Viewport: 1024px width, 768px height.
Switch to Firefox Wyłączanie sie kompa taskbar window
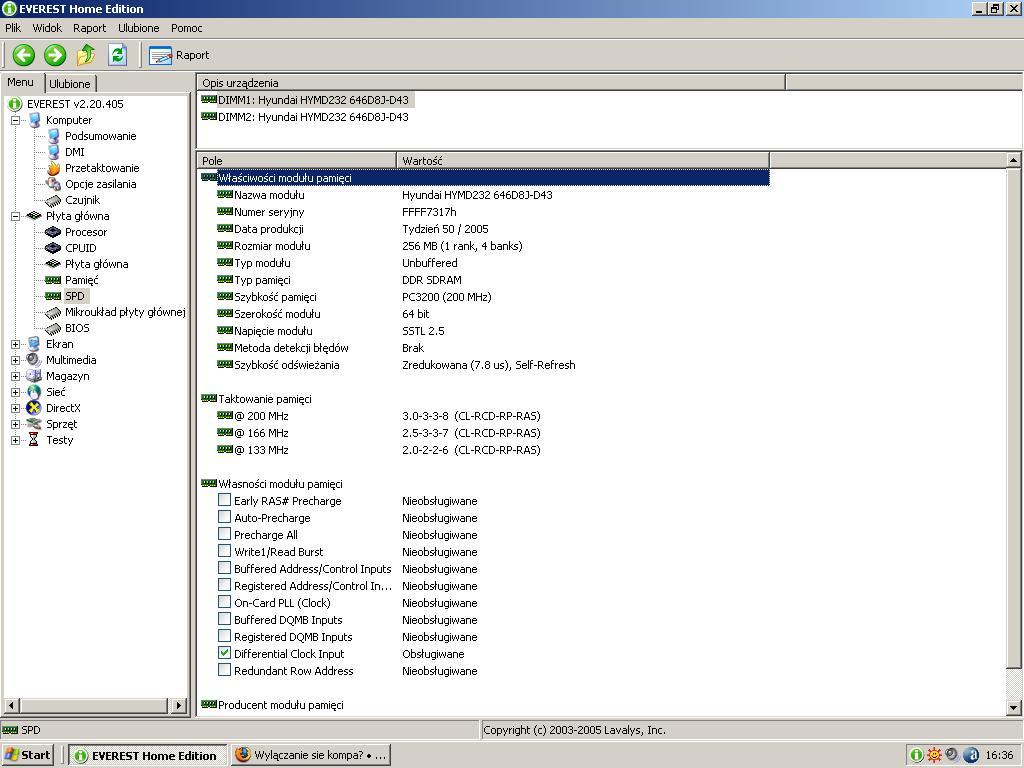(311, 756)
